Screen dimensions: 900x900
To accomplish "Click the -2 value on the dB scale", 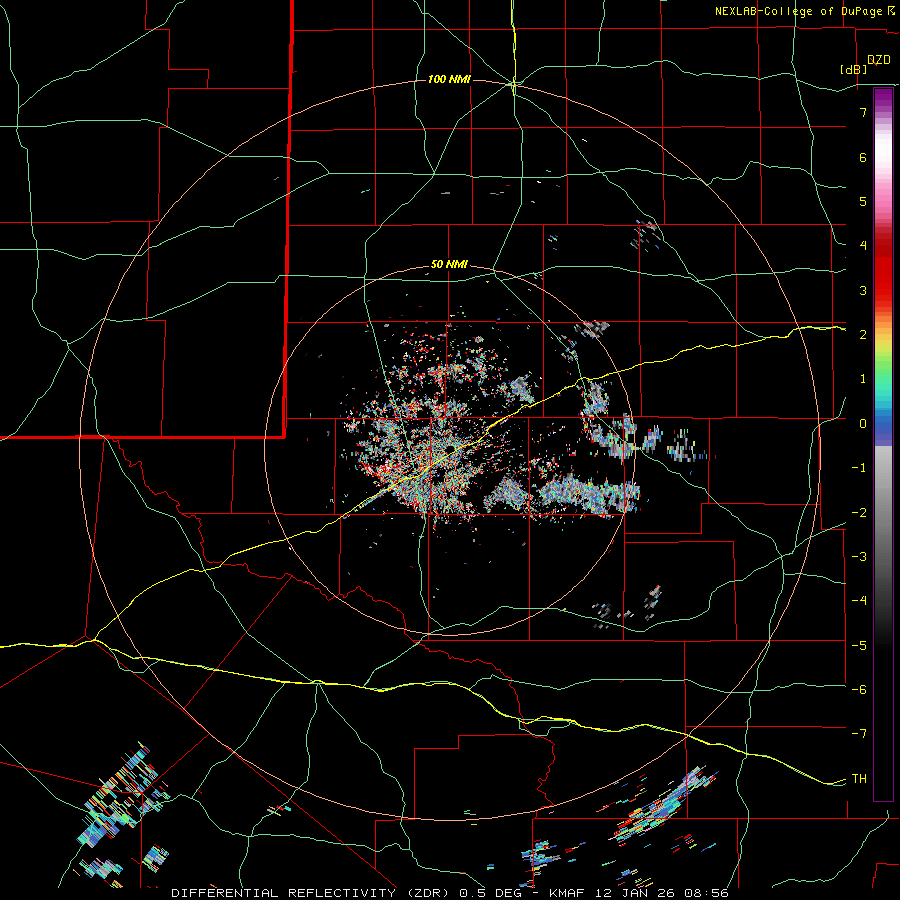I will [x=859, y=513].
